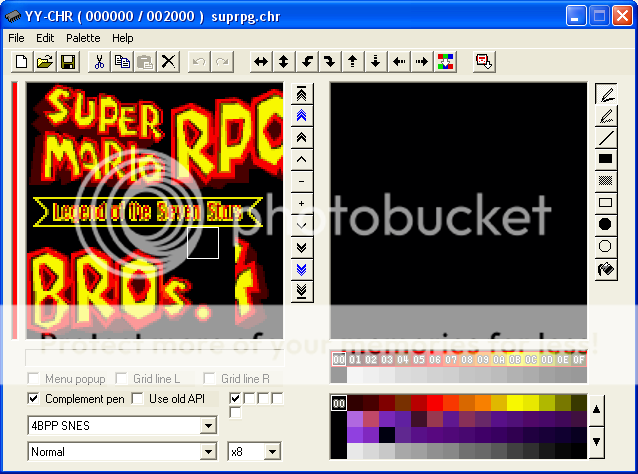Toggle the Grid line R checkbox
This screenshot has width=638, height=474.
(x=209, y=379)
